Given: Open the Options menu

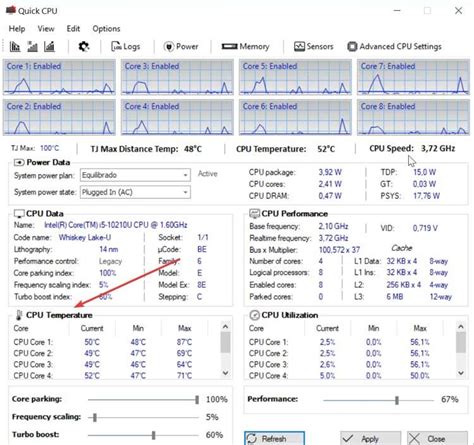Looking at the screenshot, I should (106, 29).
